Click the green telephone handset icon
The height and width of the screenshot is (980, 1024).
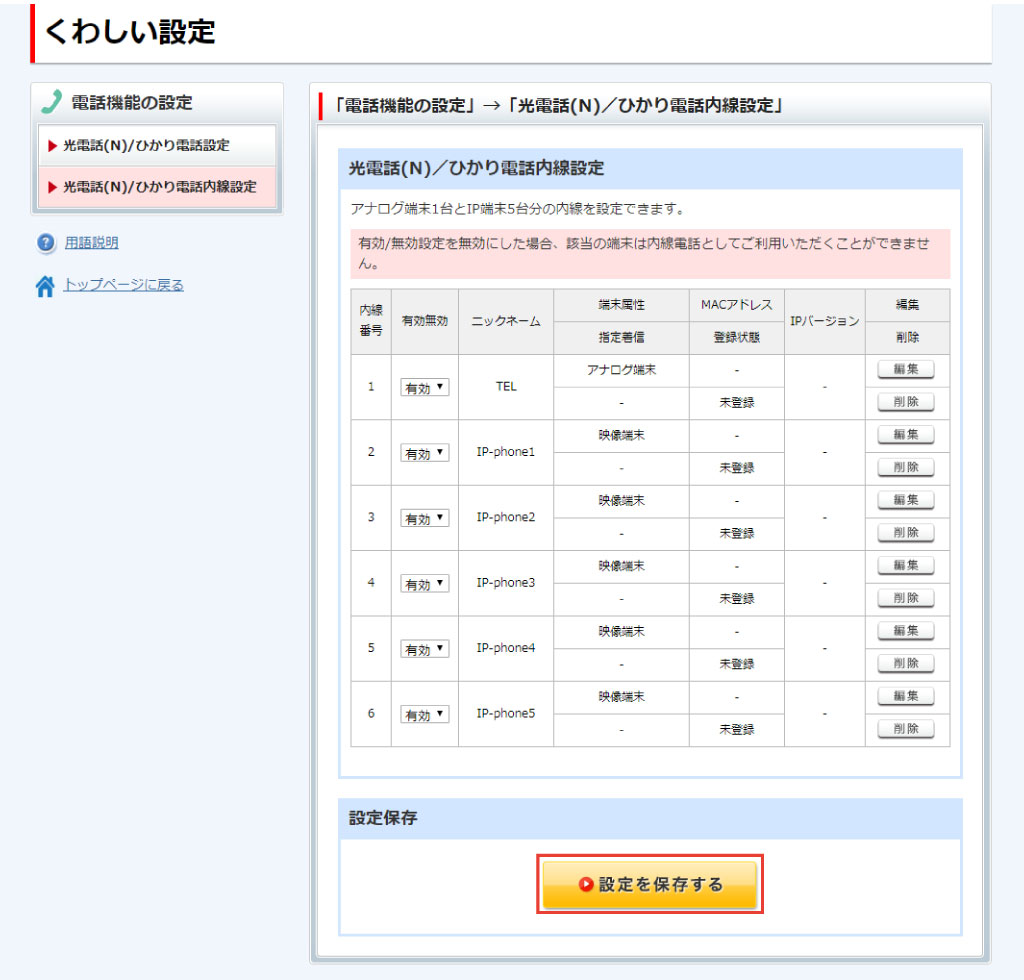52,102
